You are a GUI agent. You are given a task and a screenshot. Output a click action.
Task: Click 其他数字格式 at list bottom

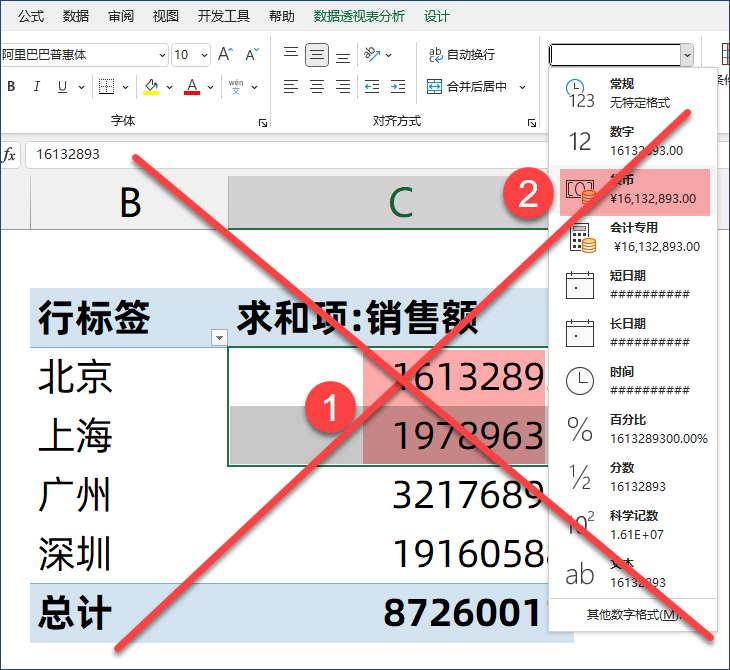(633, 614)
